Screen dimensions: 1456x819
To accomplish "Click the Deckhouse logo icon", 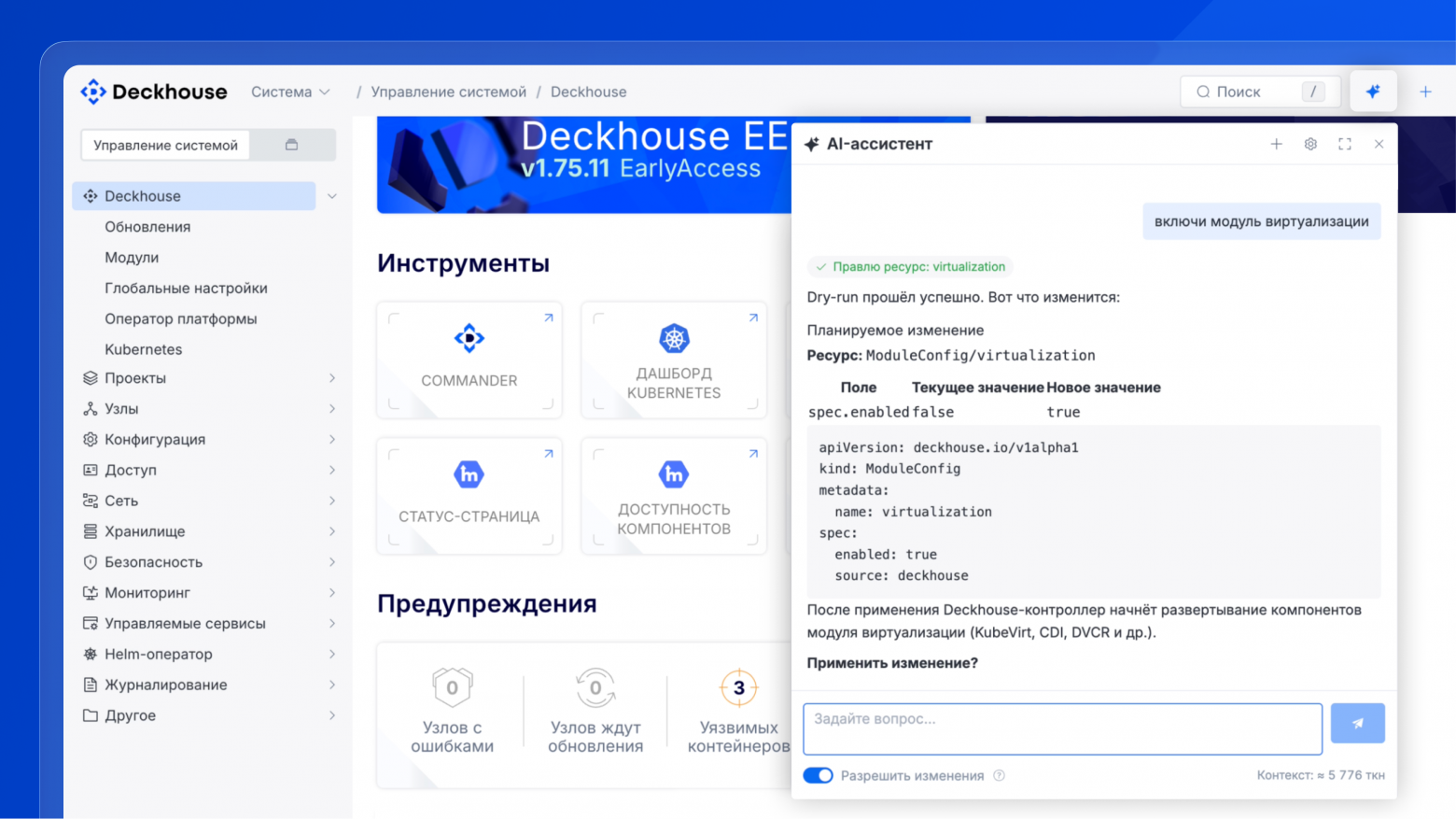I will click(x=93, y=92).
